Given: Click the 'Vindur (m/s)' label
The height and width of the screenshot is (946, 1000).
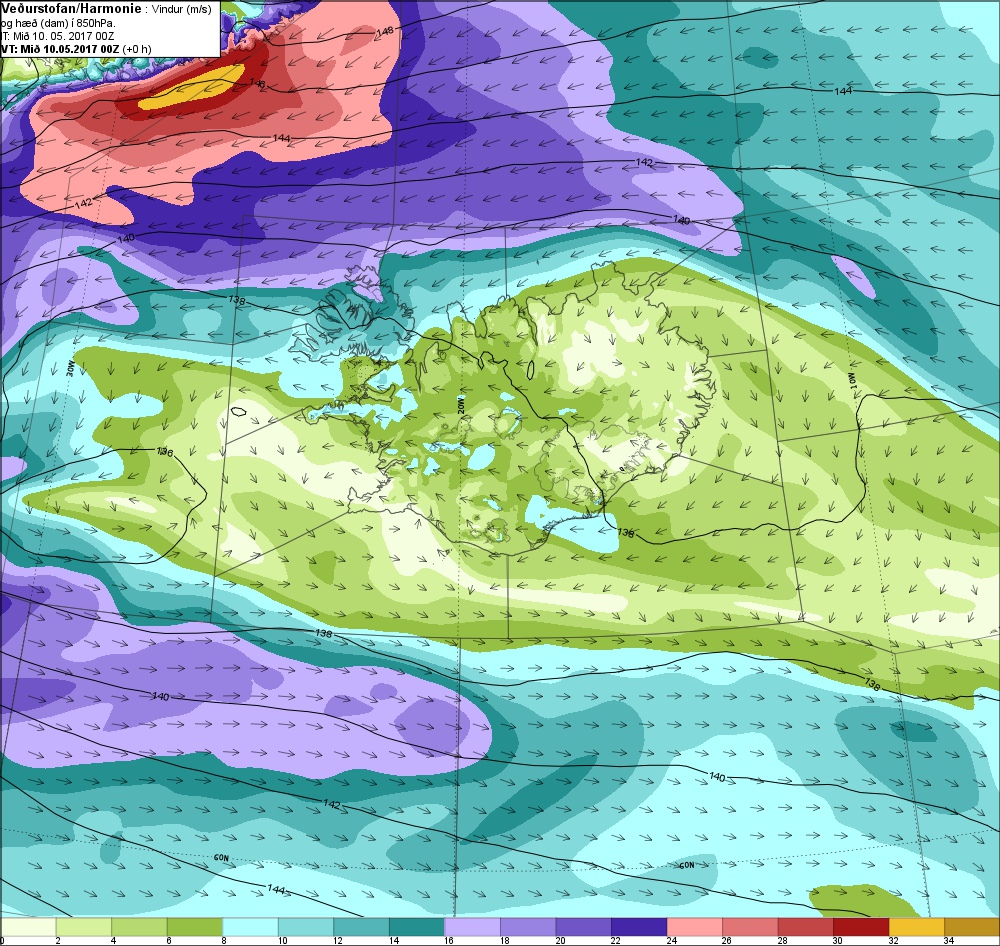Looking at the screenshot, I should coord(182,9).
